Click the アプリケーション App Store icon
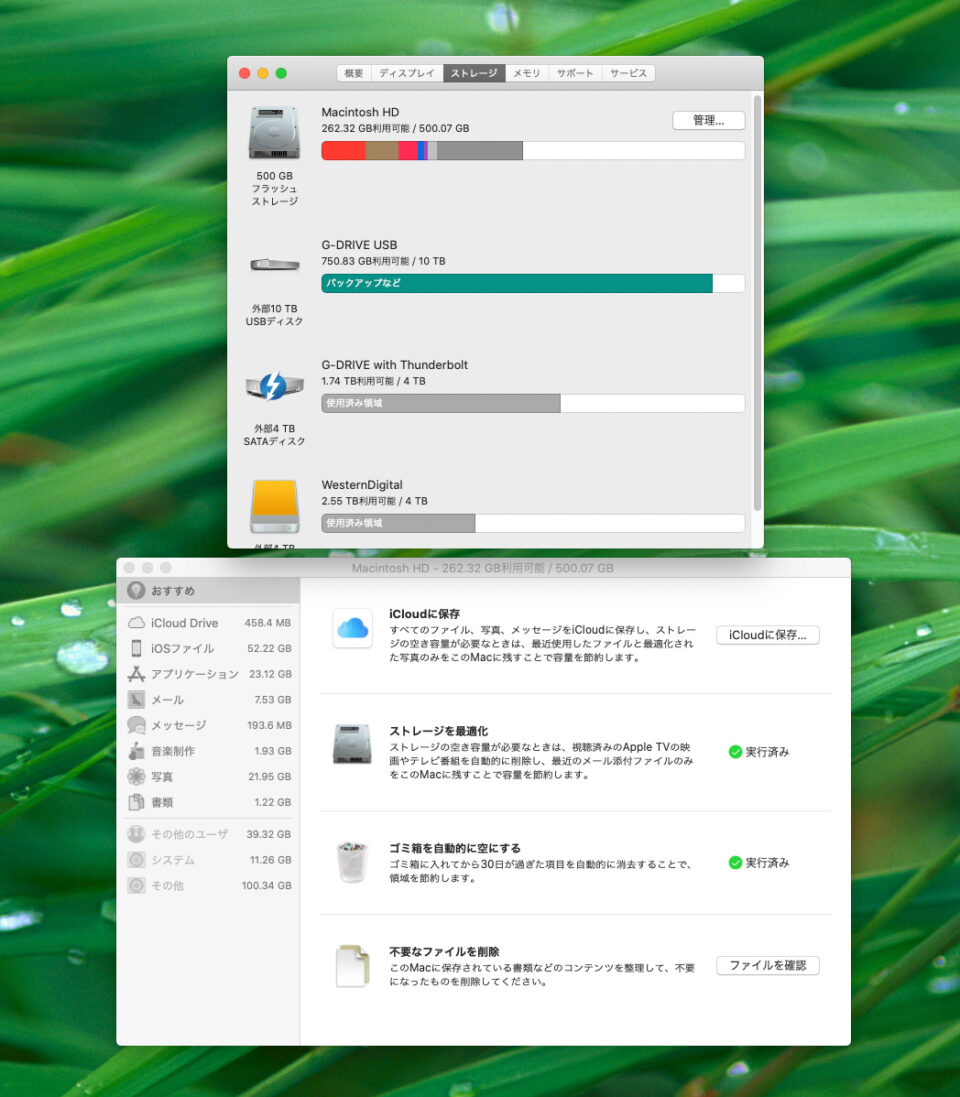 click(136, 674)
